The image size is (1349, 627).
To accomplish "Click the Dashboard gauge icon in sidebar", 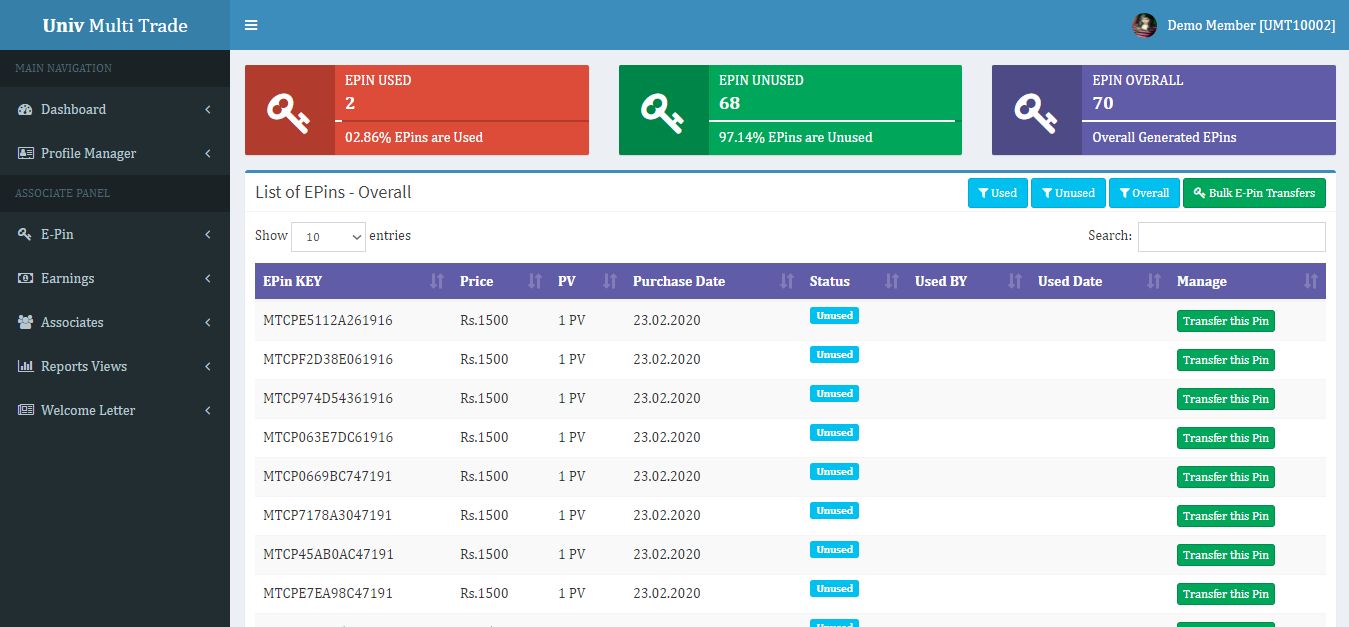I will (x=26, y=109).
